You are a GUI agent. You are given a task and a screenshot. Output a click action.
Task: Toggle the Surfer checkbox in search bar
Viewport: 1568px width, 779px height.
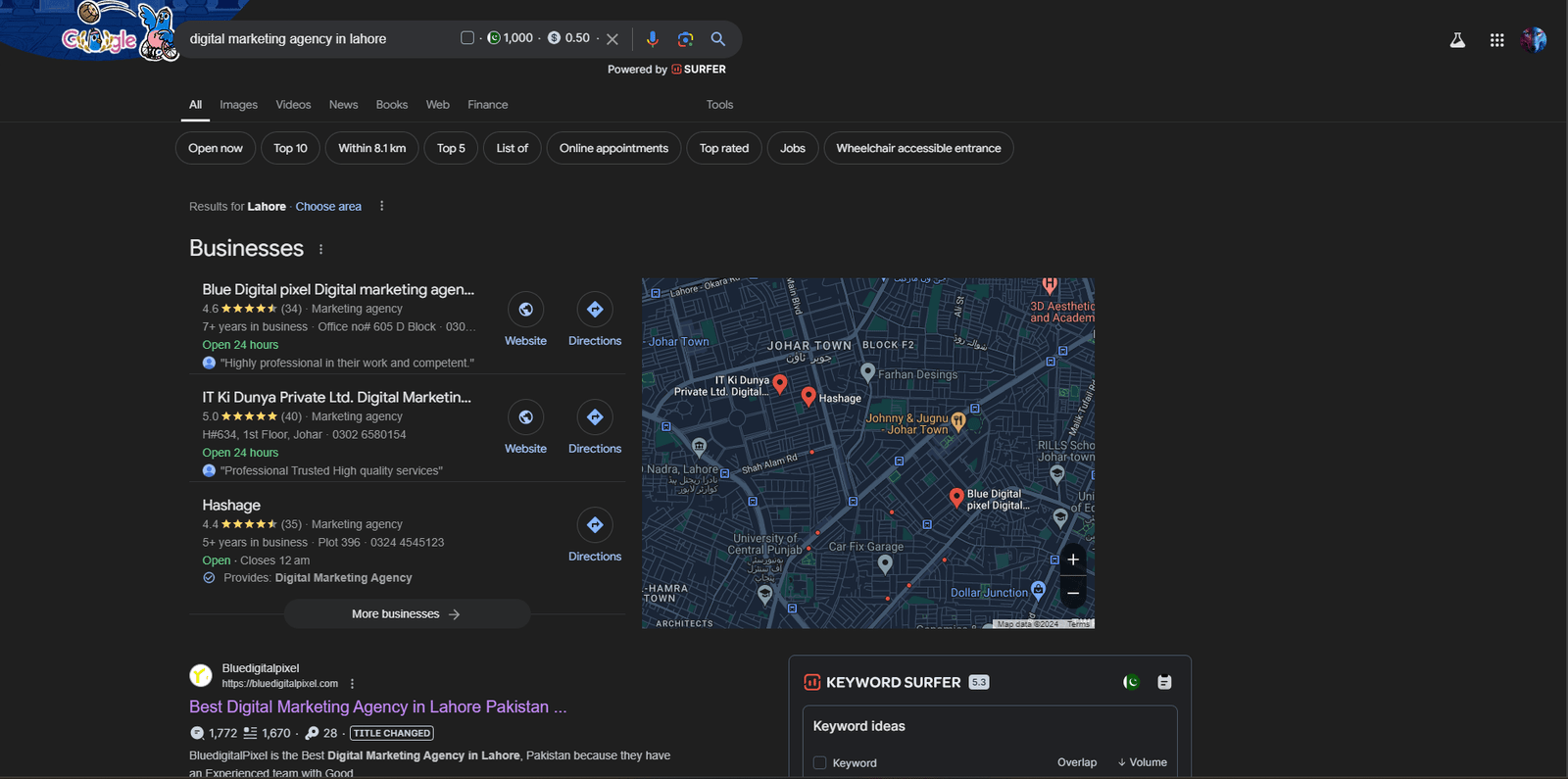pos(467,38)
